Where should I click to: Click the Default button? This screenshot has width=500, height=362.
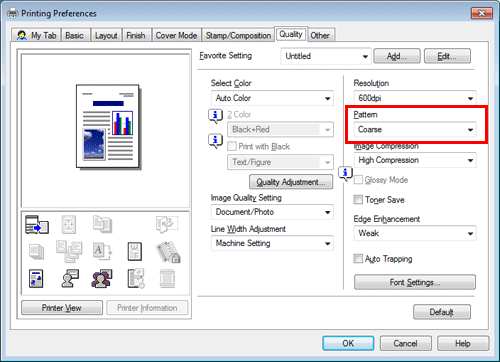(442, 312)
